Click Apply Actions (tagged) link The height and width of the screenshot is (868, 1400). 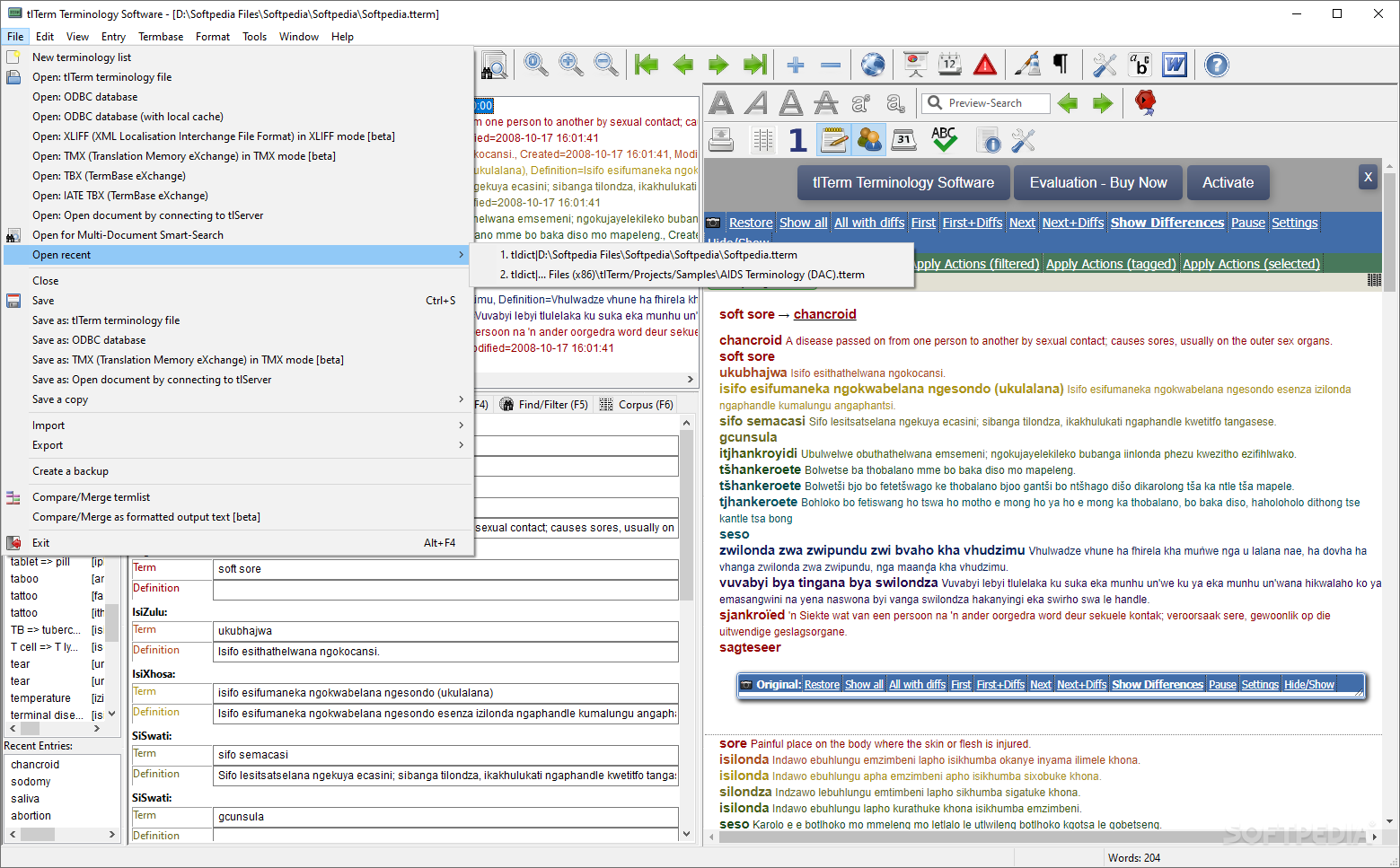[1111, 264]
